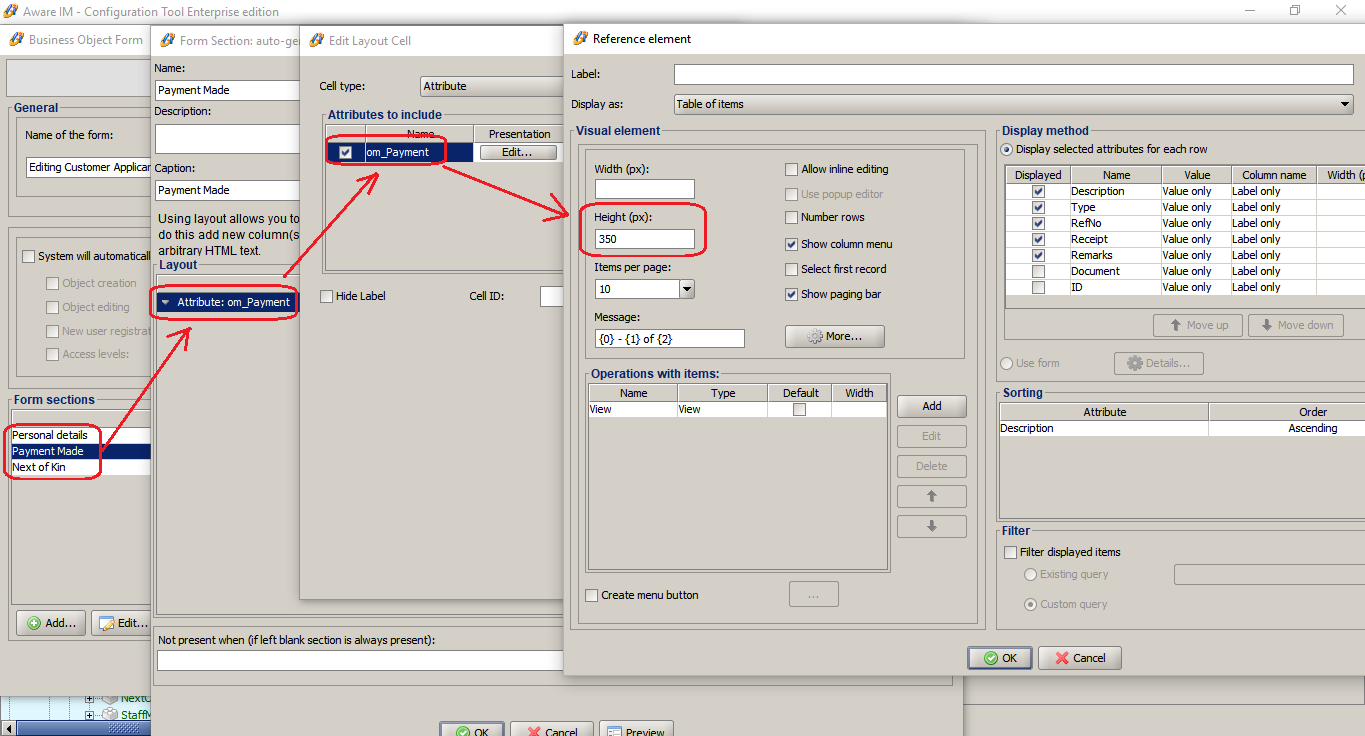Select Display selected attributes for each row

pyautogui.click(x=1007, y=149)
